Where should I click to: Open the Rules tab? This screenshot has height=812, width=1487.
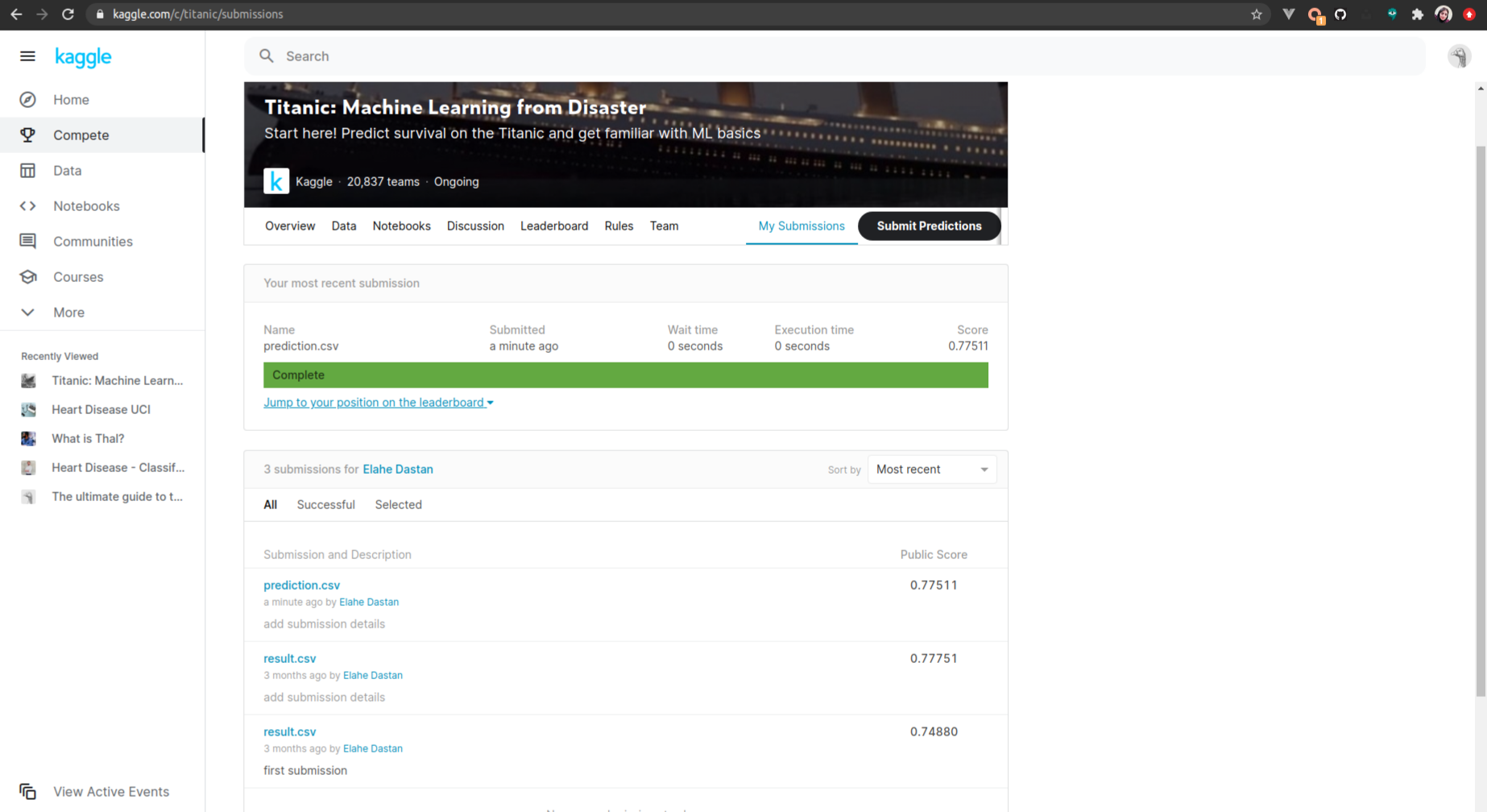coord(619,226)
